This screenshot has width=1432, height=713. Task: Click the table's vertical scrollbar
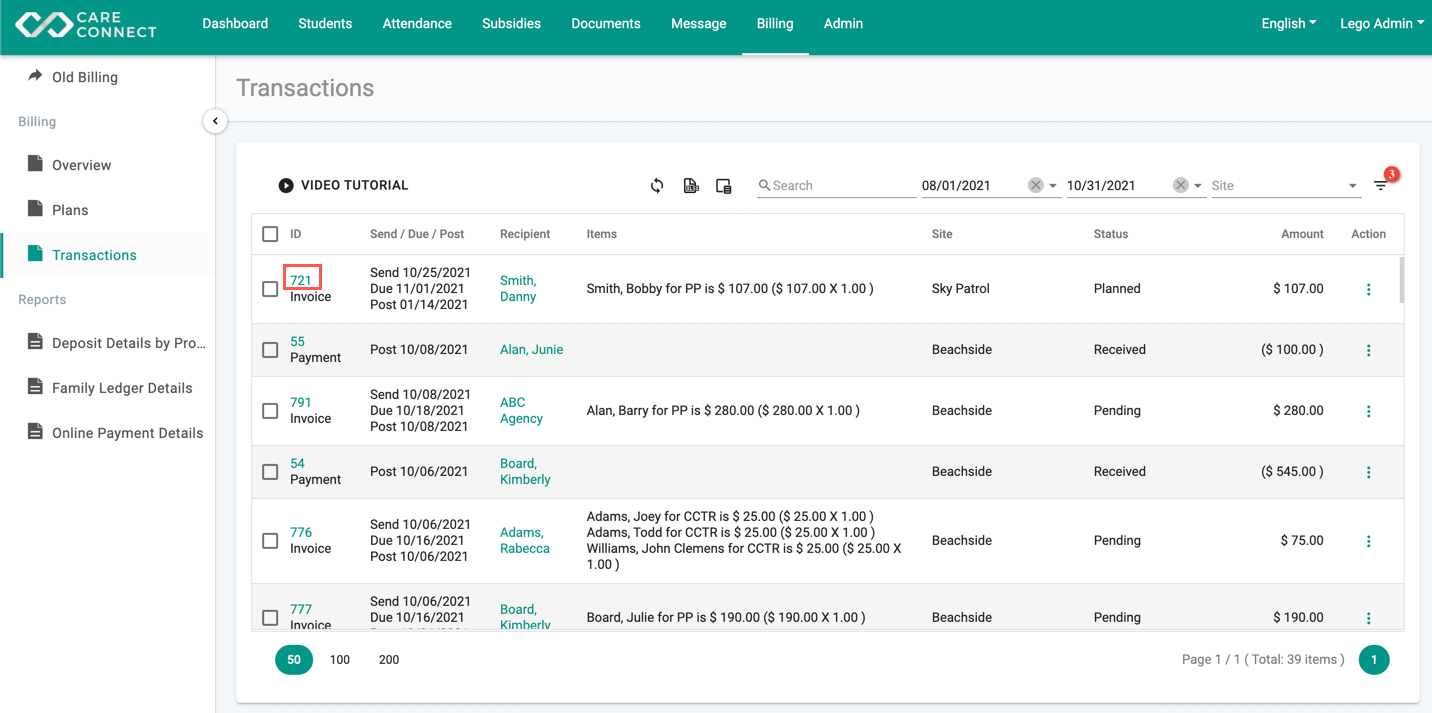(1401, 279)
